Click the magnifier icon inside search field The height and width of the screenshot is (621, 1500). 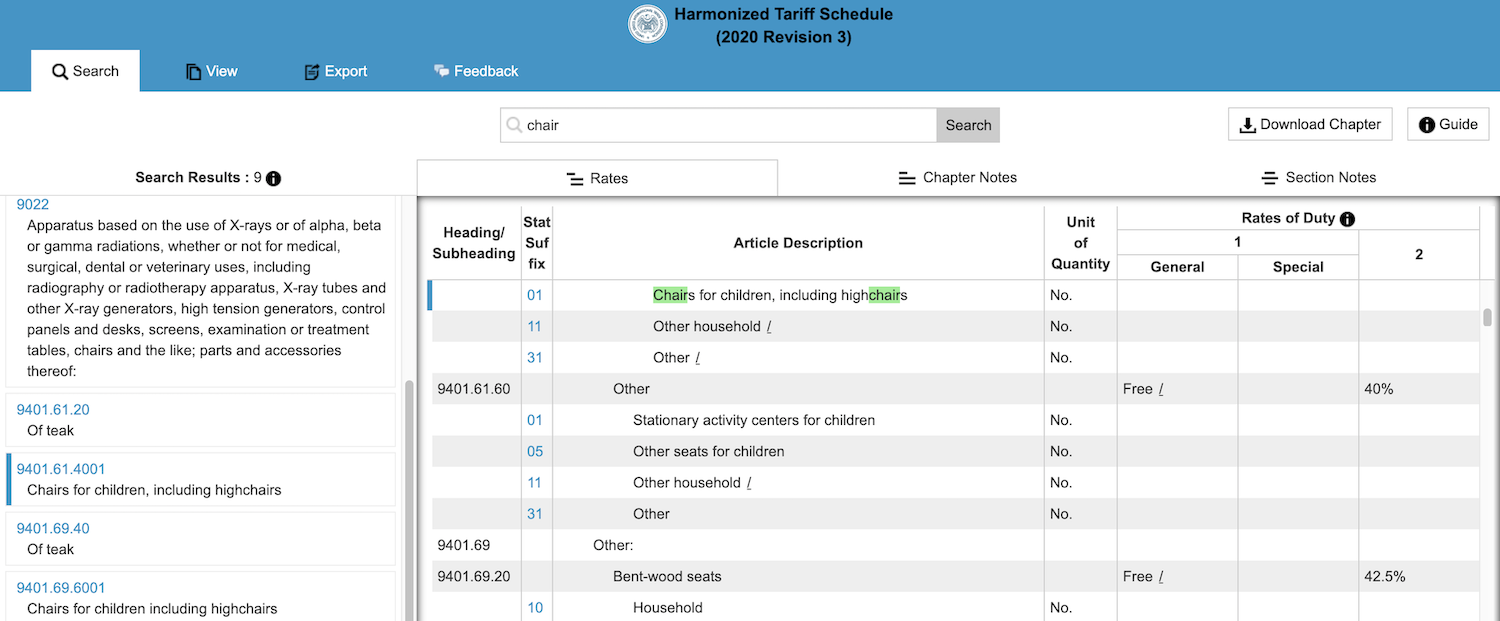[514, 125]
